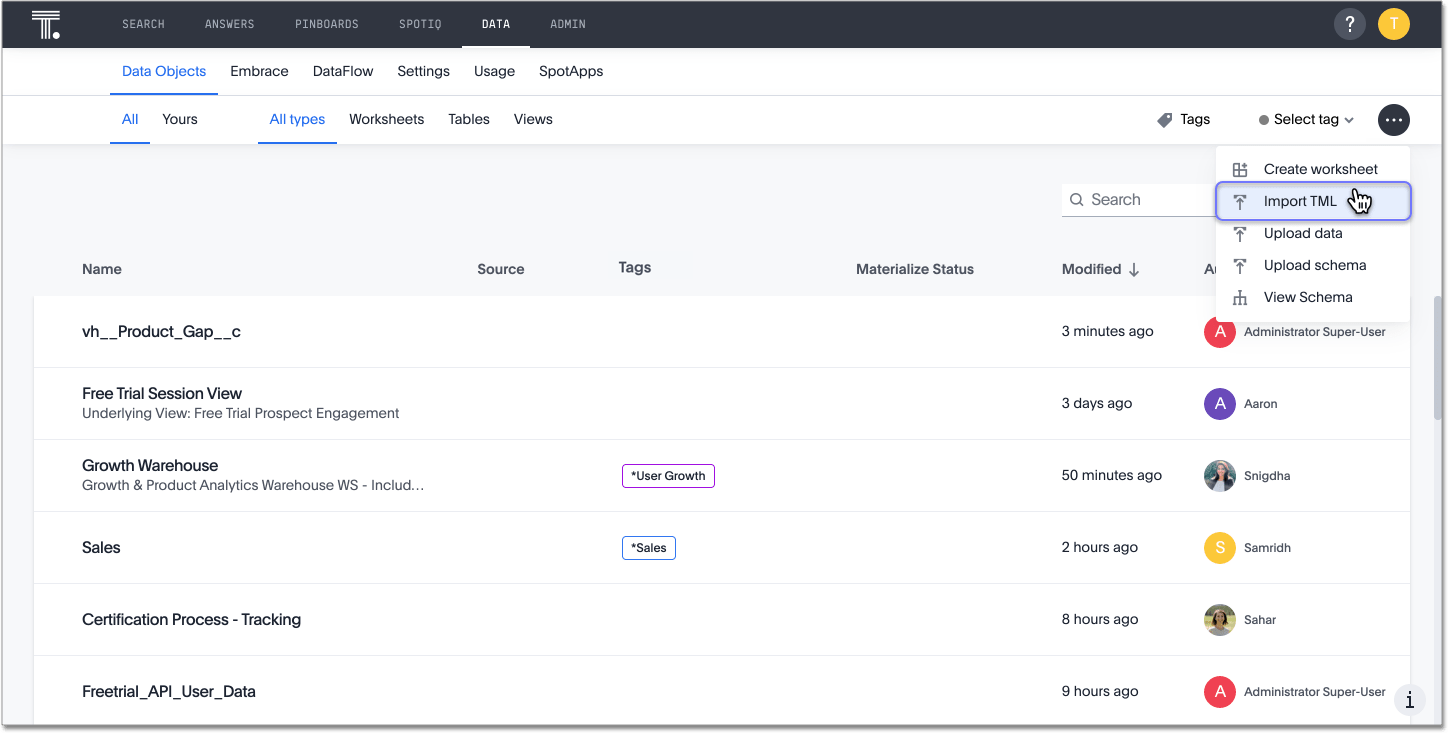Open the Select tag dropdown
The height and width of the screenshot is (733, 1448).
[1303, 119]
